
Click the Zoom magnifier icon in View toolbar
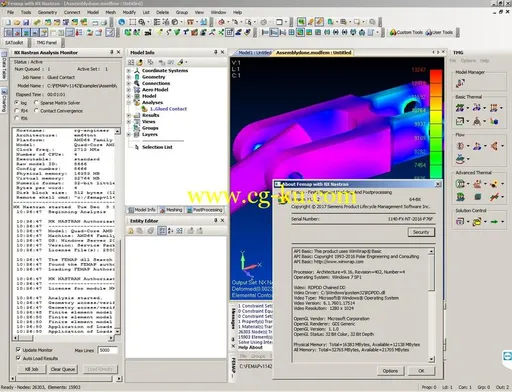pos(142,22)
